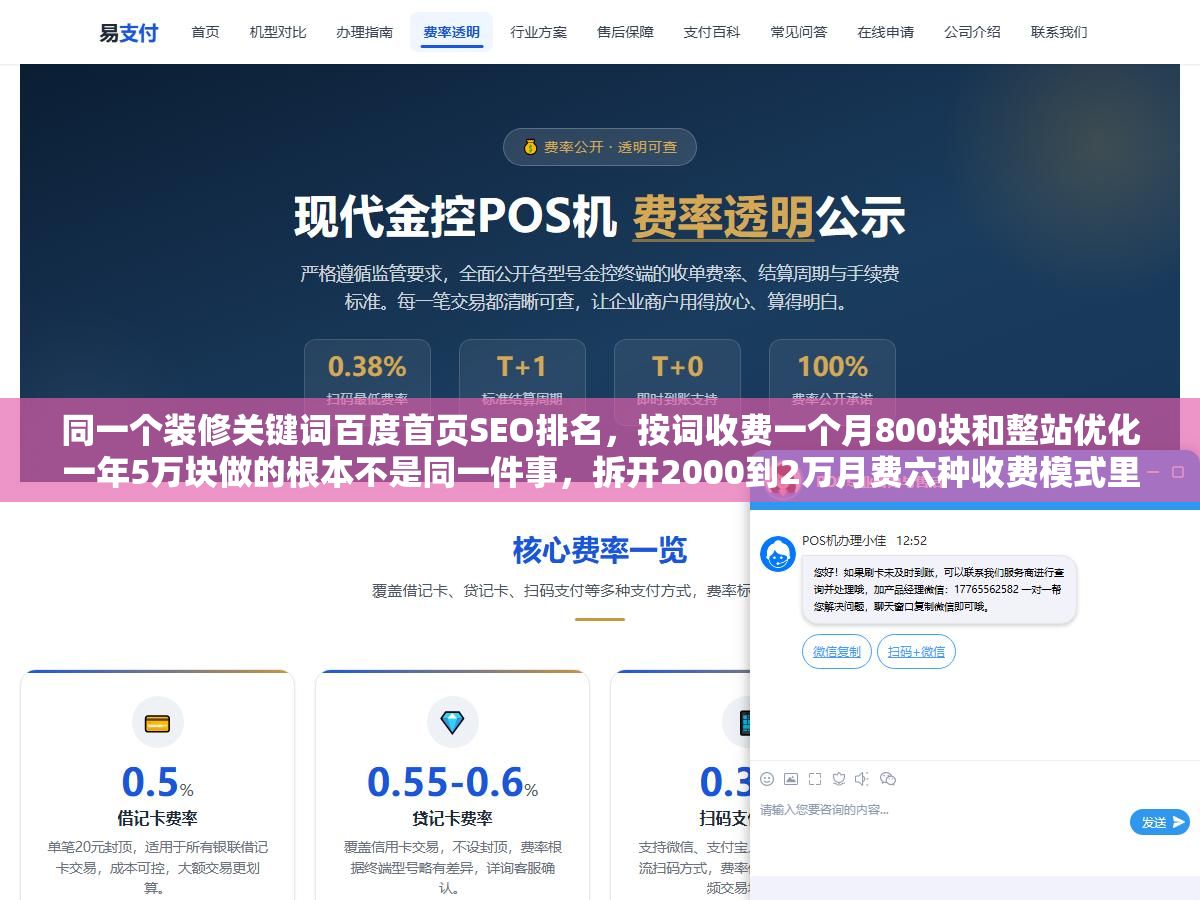Click the 单笔20元封顶 debit card description
1200x900 pixels.
(157, 867)
